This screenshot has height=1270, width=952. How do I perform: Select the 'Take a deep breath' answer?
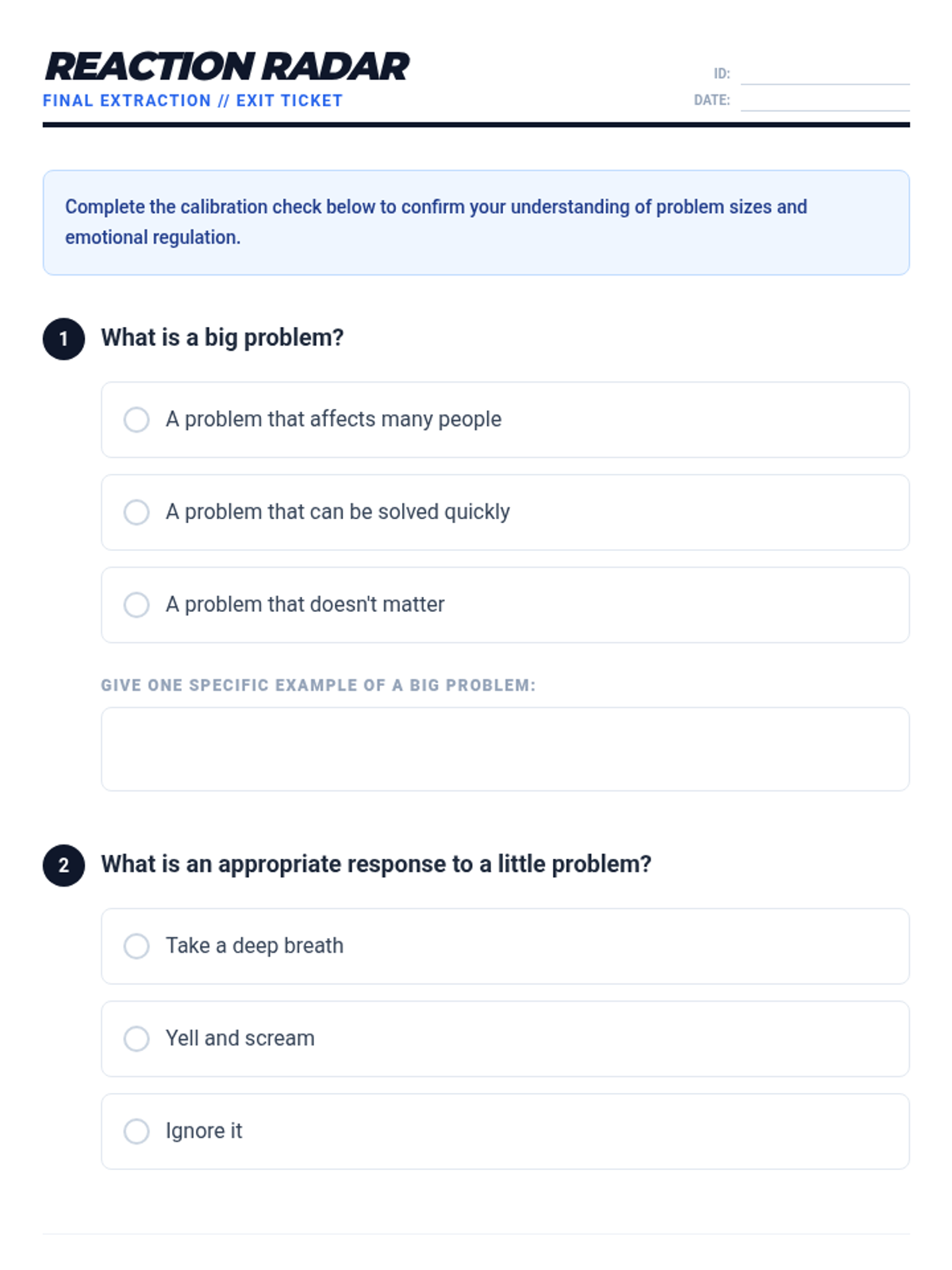[x=136, y=946]
